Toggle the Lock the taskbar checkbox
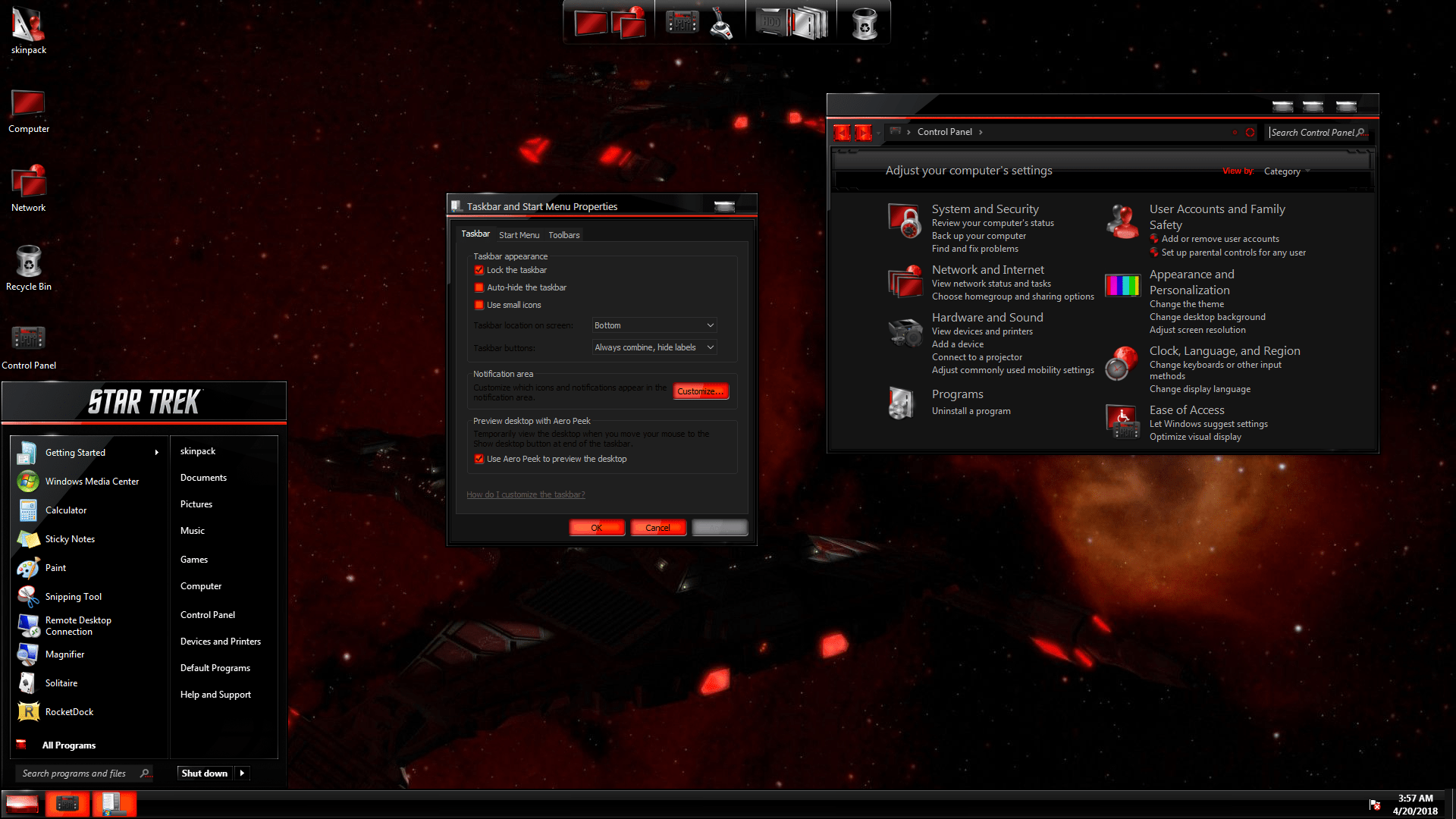This screenshot has width=1456, height=819. [479, 271]
